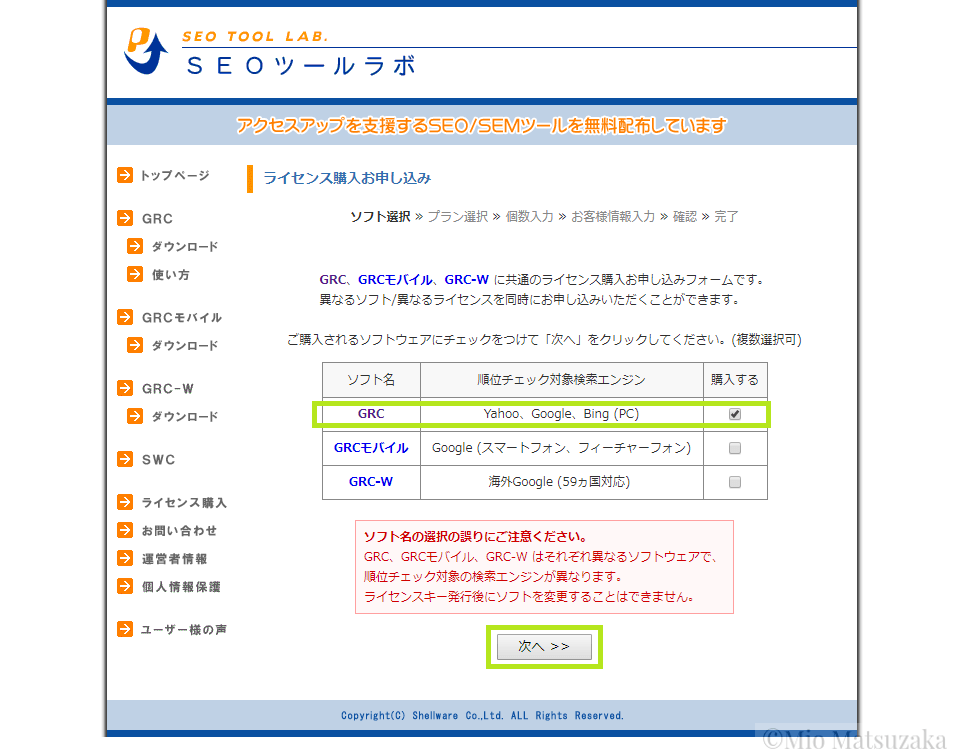The width and height of the screenshot is (955, 753).
Task: Open the GRC-W link in the table
Action: (x=371, y=481)
